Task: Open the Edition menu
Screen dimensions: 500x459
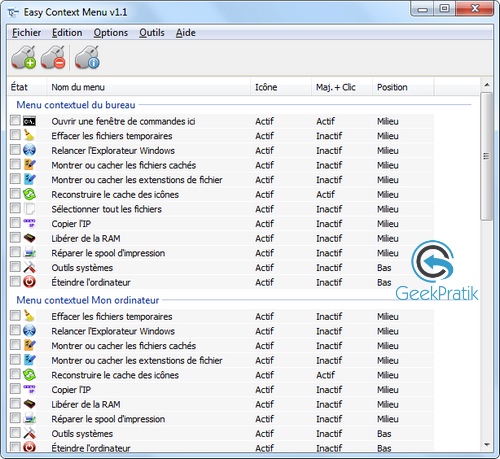Action: [x=67, y=33]
